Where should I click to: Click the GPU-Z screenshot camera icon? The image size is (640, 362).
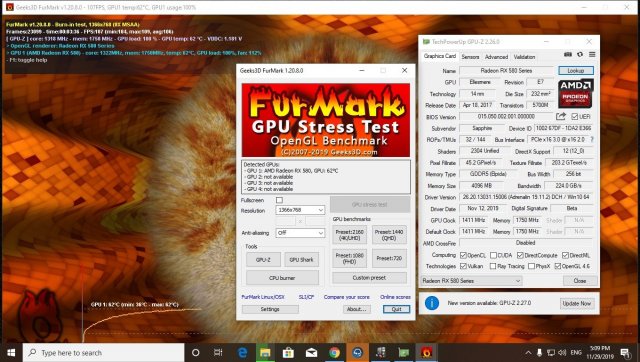click(568, 55)
